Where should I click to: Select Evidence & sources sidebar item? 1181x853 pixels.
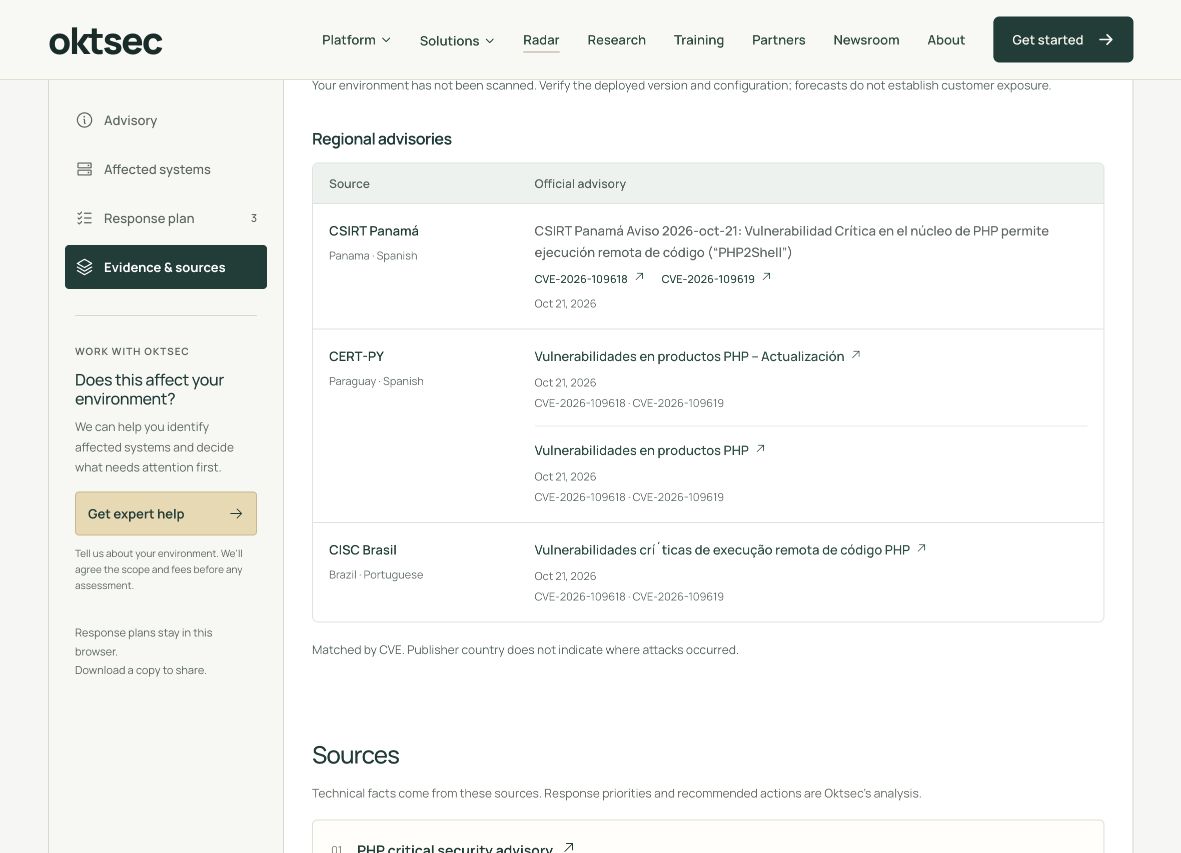point(166,267)
